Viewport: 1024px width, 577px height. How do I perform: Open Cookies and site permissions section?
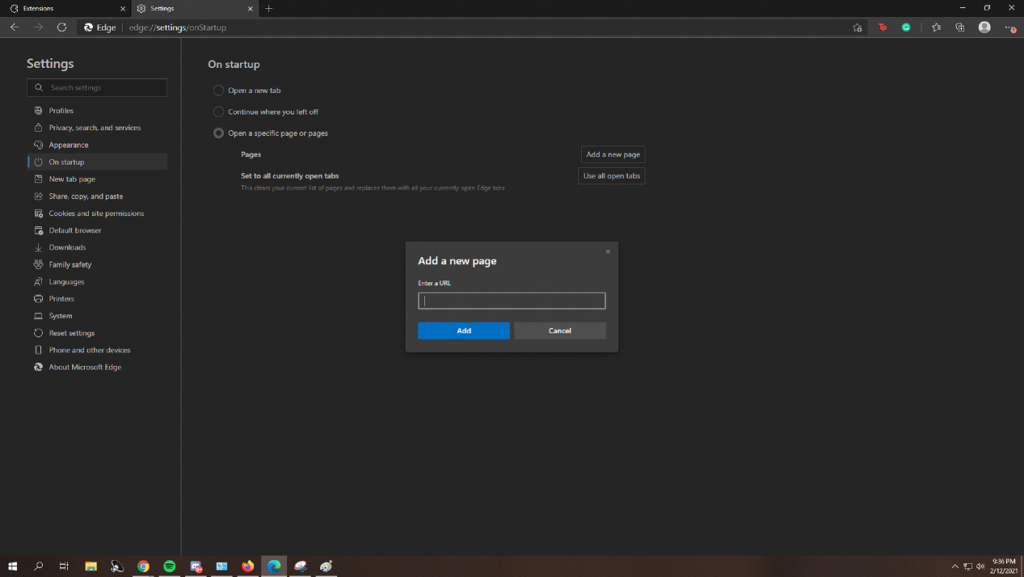97,213
